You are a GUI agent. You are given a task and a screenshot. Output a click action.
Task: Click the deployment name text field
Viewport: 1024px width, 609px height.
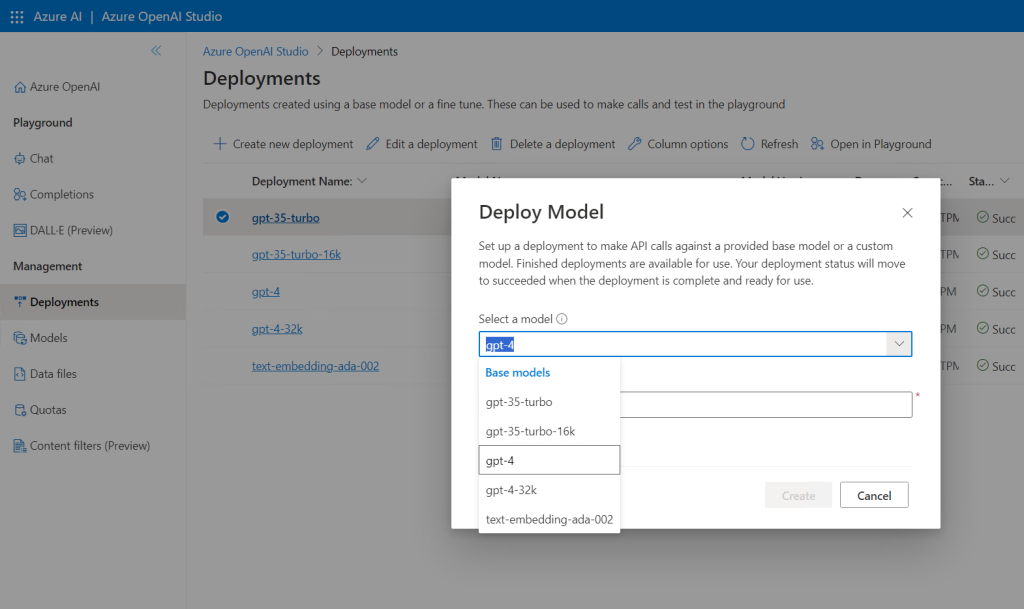765,404
